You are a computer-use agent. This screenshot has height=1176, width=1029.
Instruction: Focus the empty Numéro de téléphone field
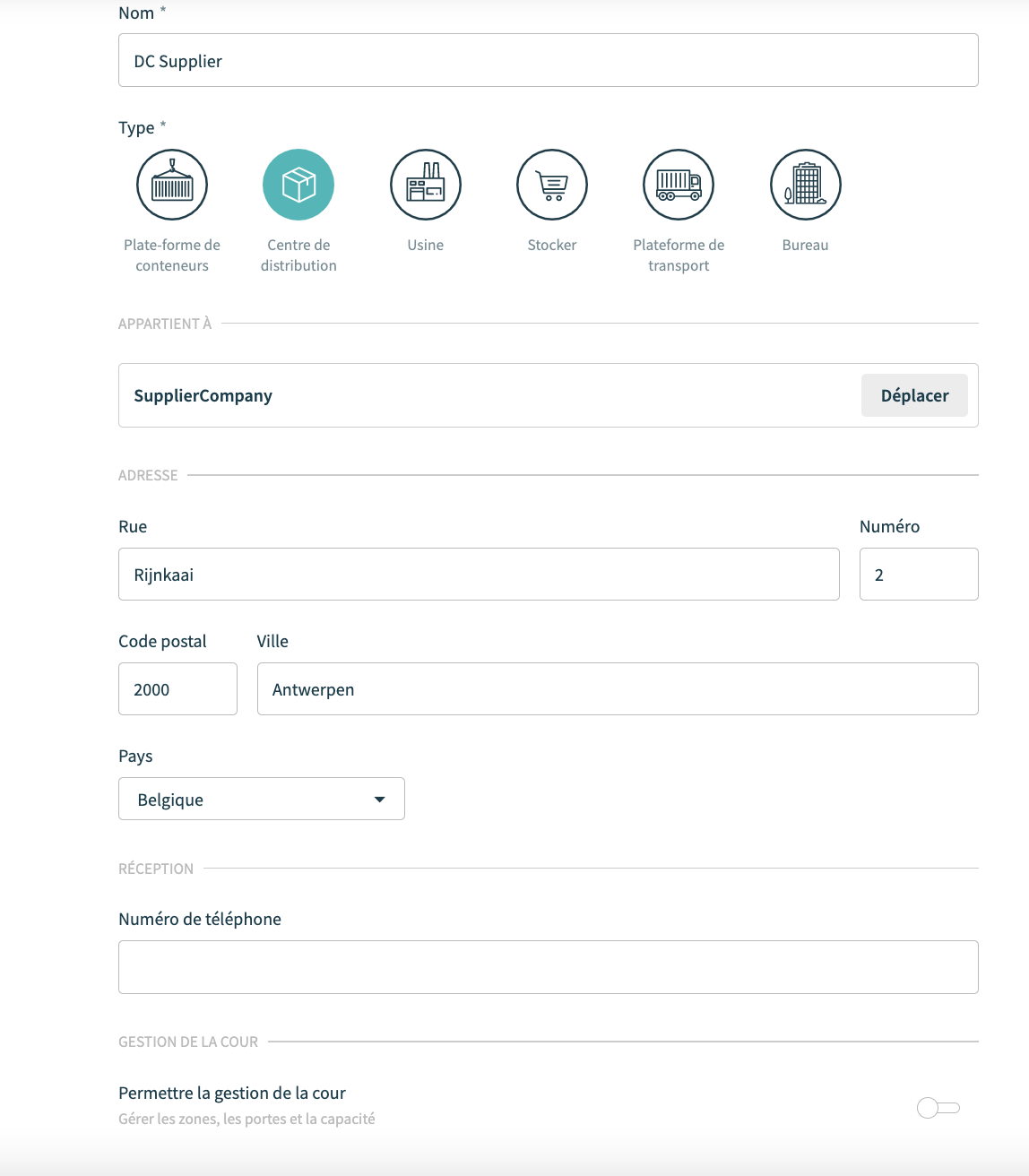pyautogui.click(x=549, y=967)
